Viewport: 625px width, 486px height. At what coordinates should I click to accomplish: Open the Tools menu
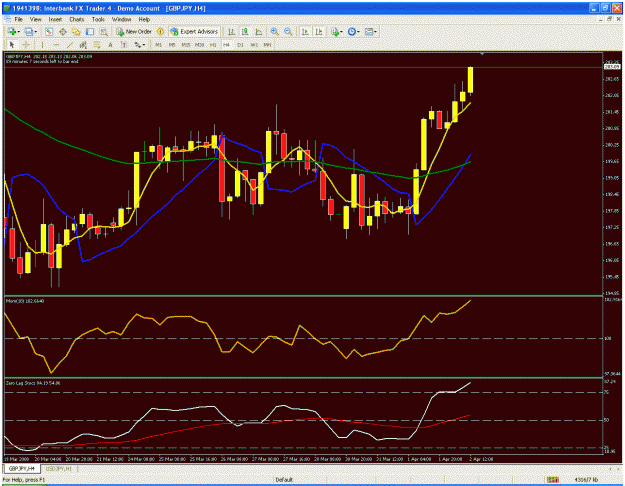(98, 19)
